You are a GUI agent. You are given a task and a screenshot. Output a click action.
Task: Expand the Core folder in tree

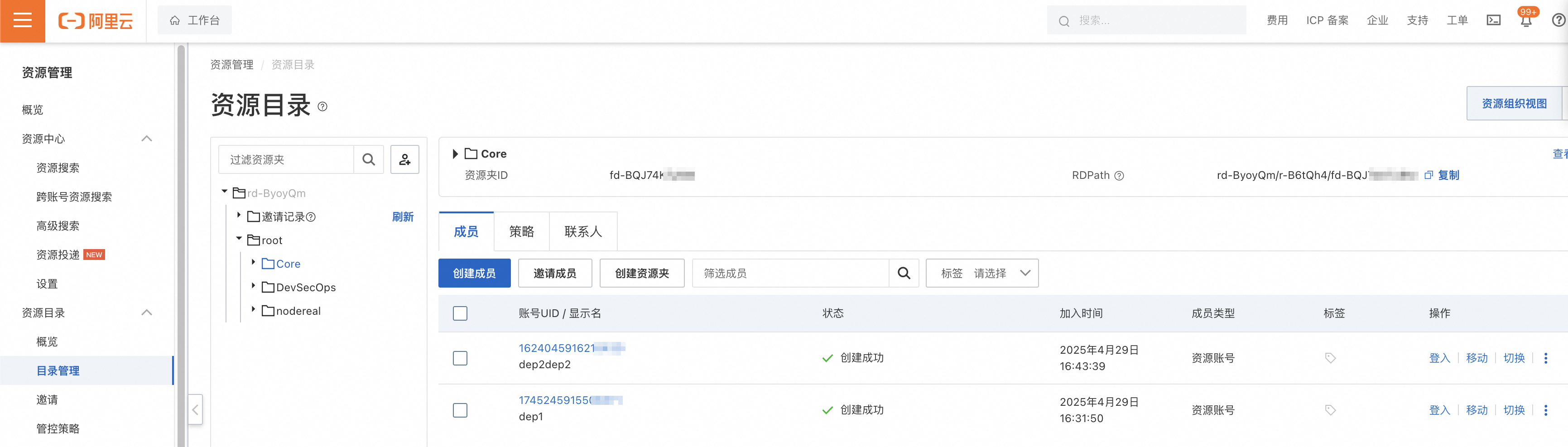click(x=253, y=263)
